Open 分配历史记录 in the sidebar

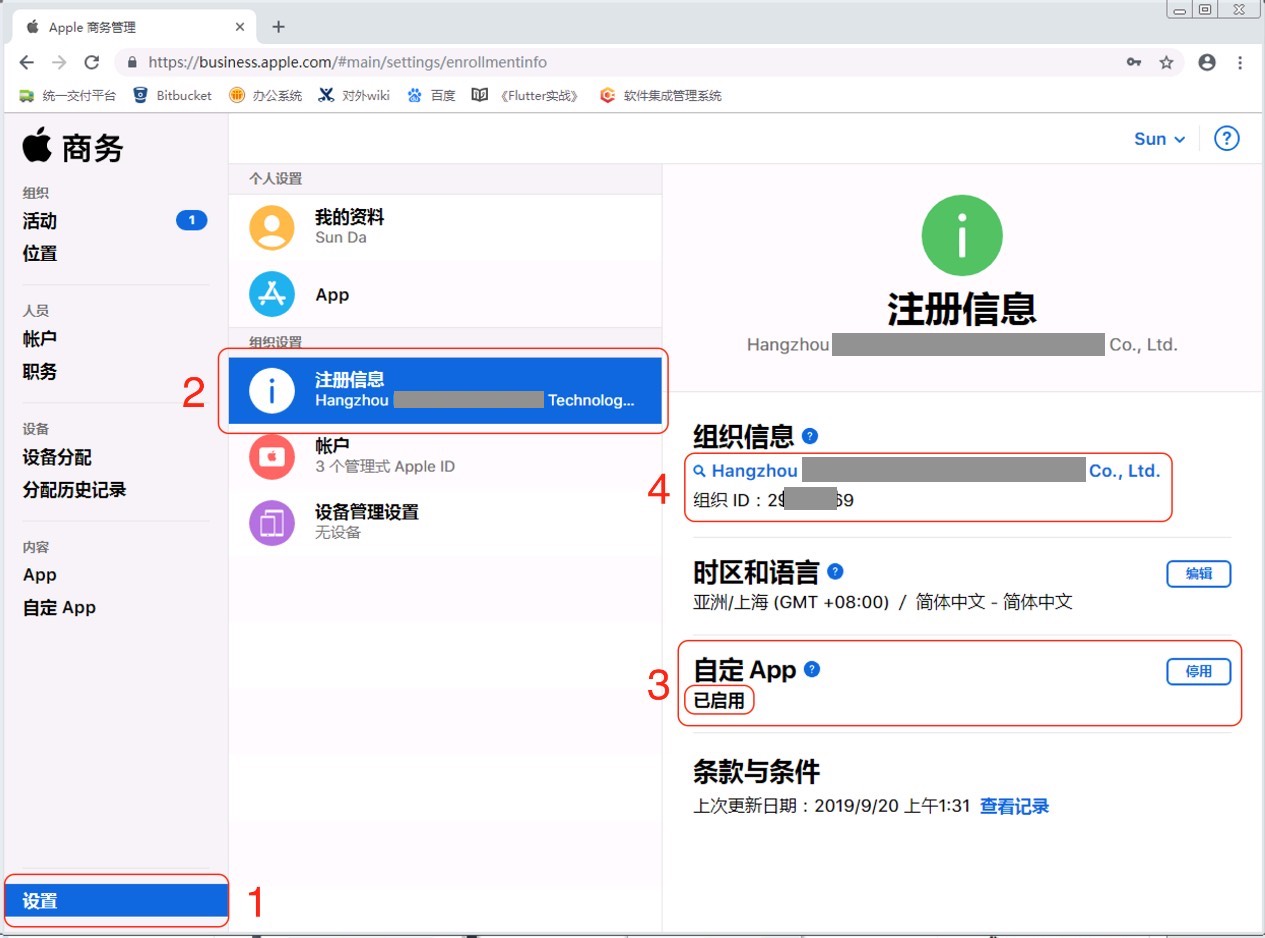tap(75, 490)
